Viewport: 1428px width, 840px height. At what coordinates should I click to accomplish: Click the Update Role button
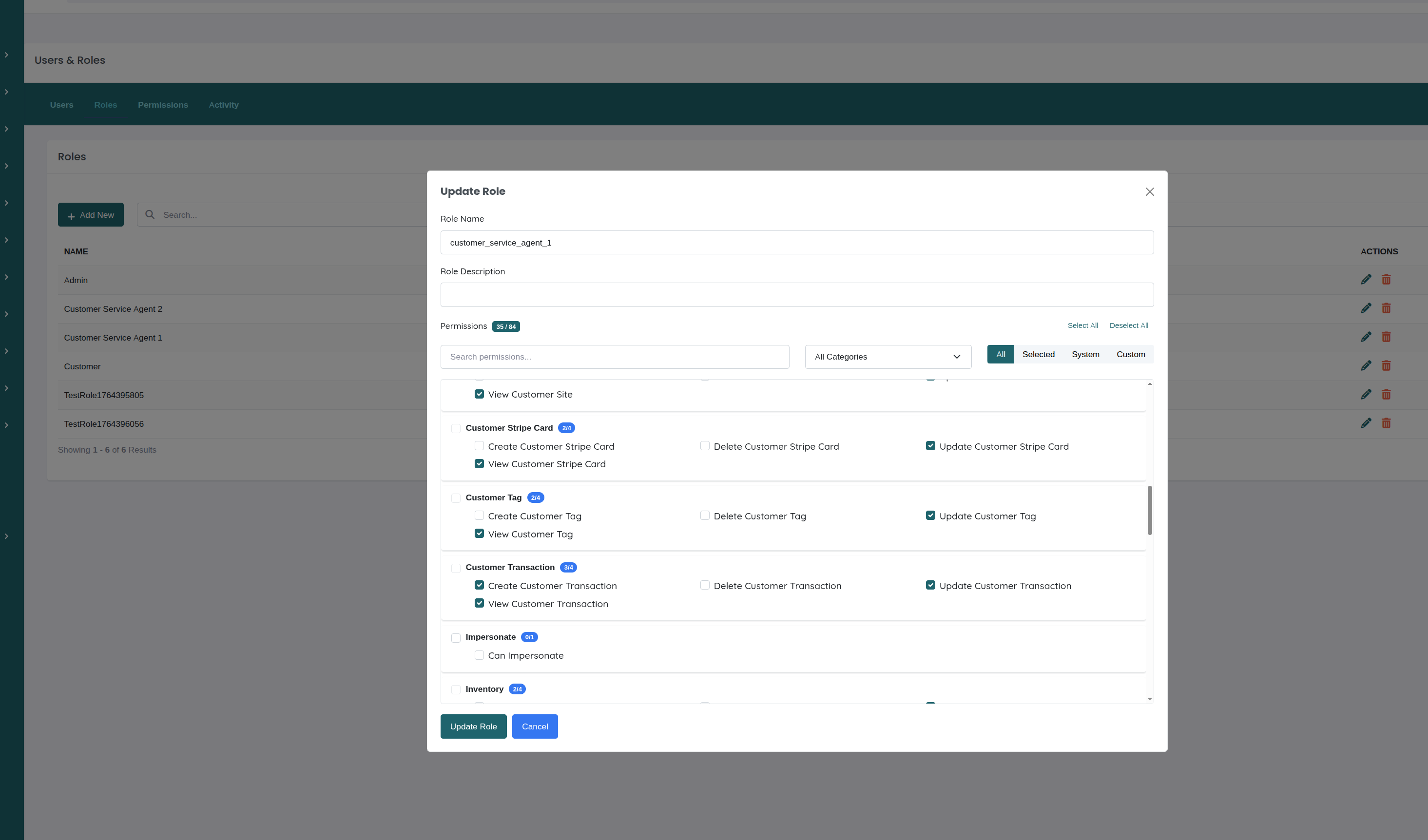pos(473,726)
